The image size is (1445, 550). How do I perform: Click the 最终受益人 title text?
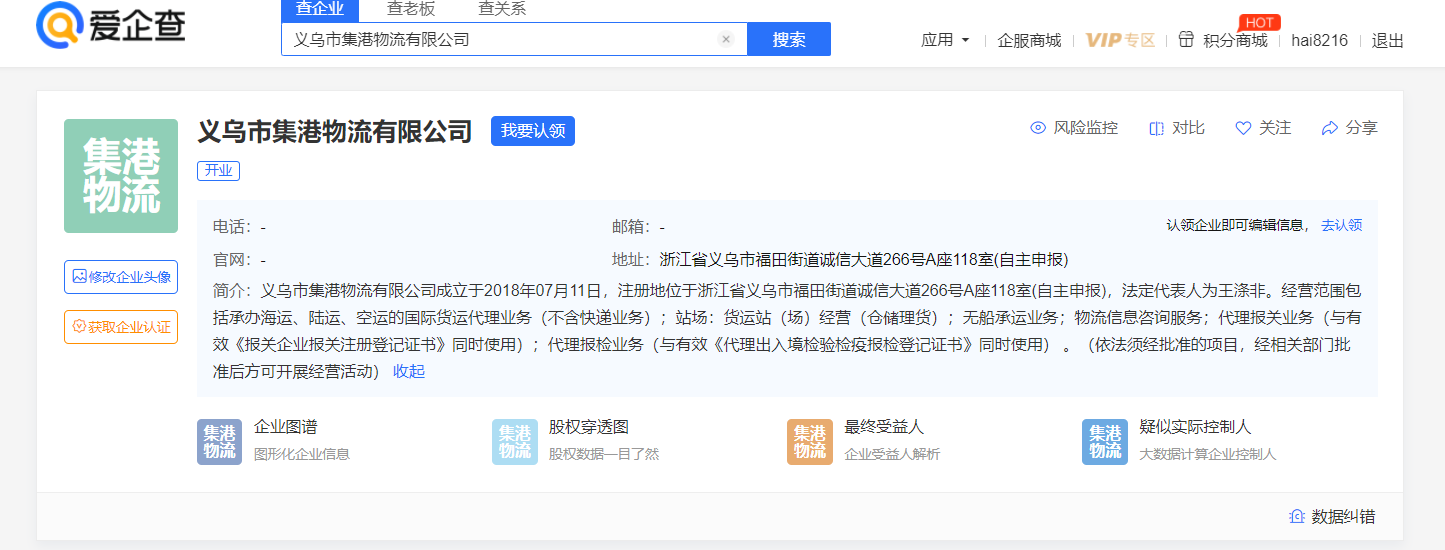click(885, 427)
